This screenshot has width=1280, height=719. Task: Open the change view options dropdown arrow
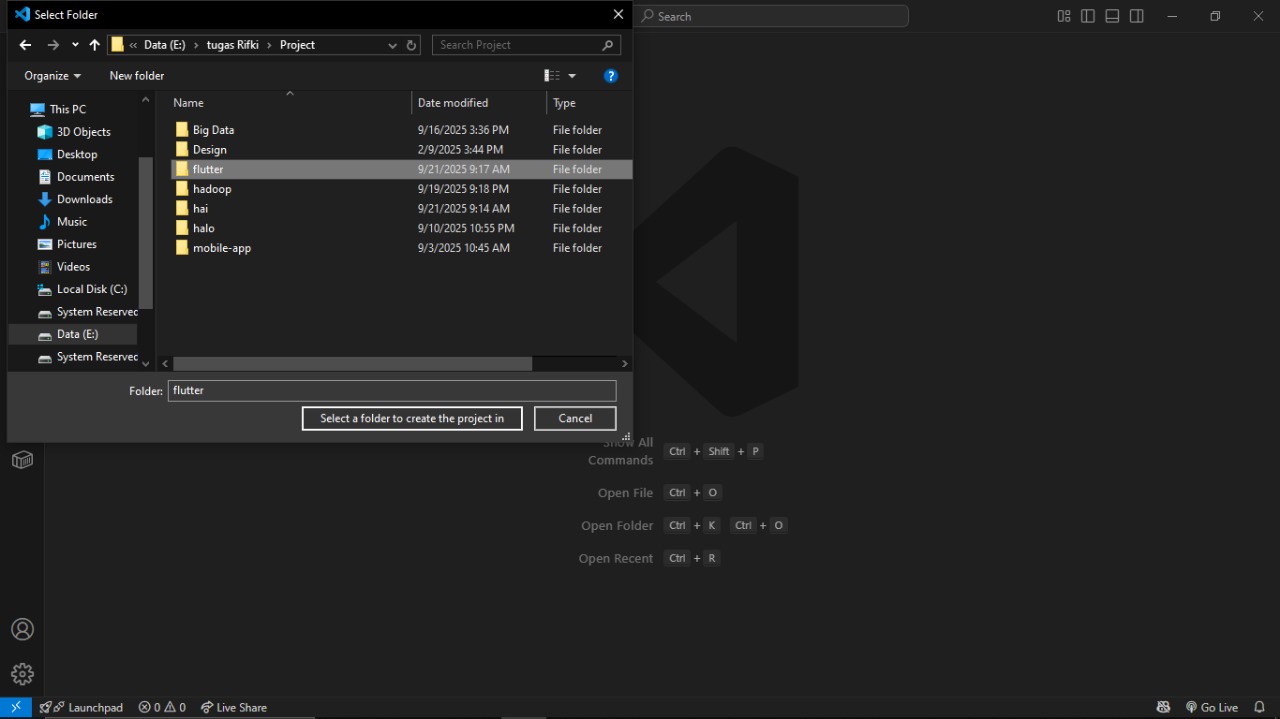point(572,76)
